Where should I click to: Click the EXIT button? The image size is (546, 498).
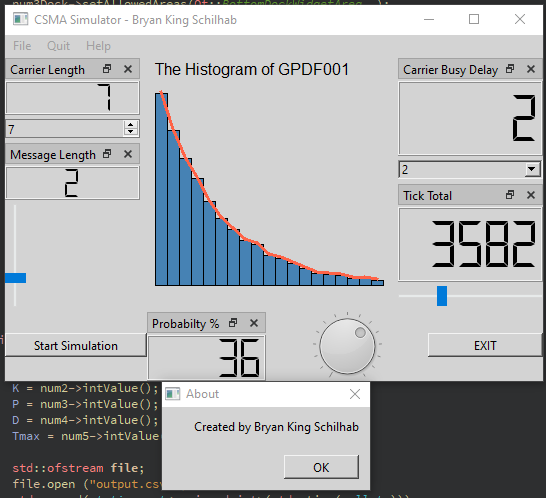click(x=485, y=345)
